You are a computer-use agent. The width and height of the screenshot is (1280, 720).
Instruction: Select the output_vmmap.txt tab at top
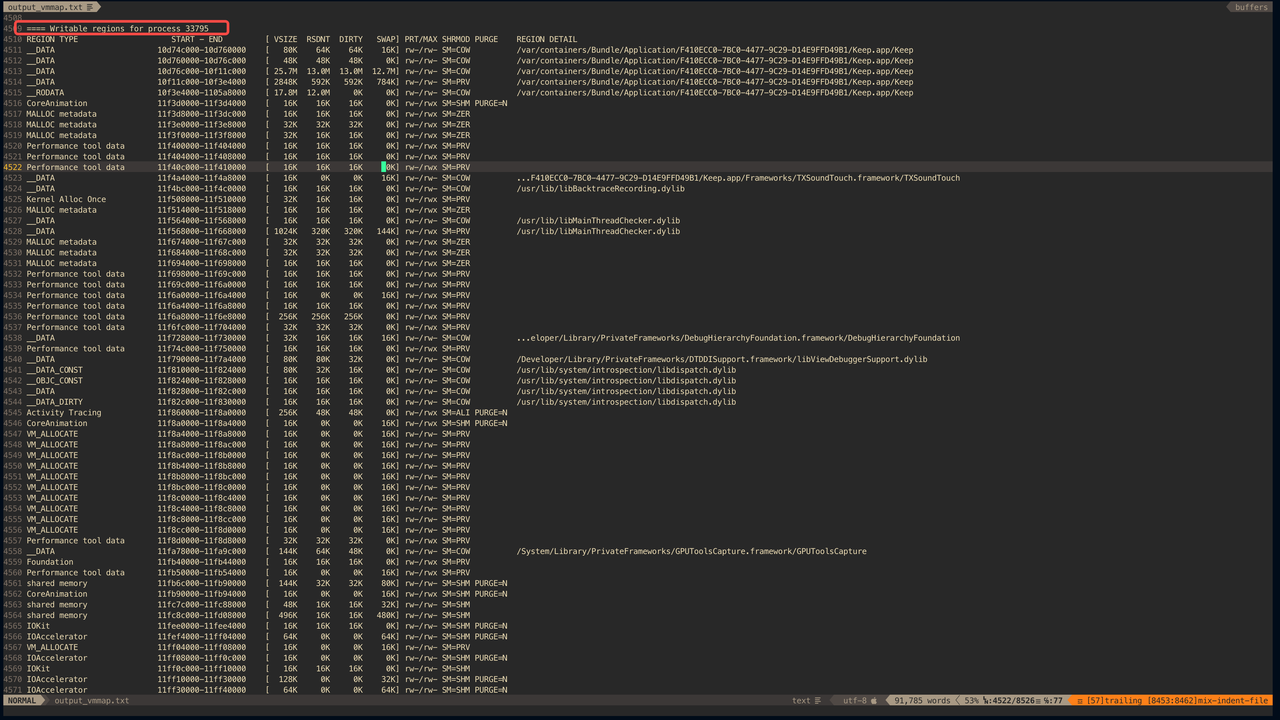pos(51,7)
